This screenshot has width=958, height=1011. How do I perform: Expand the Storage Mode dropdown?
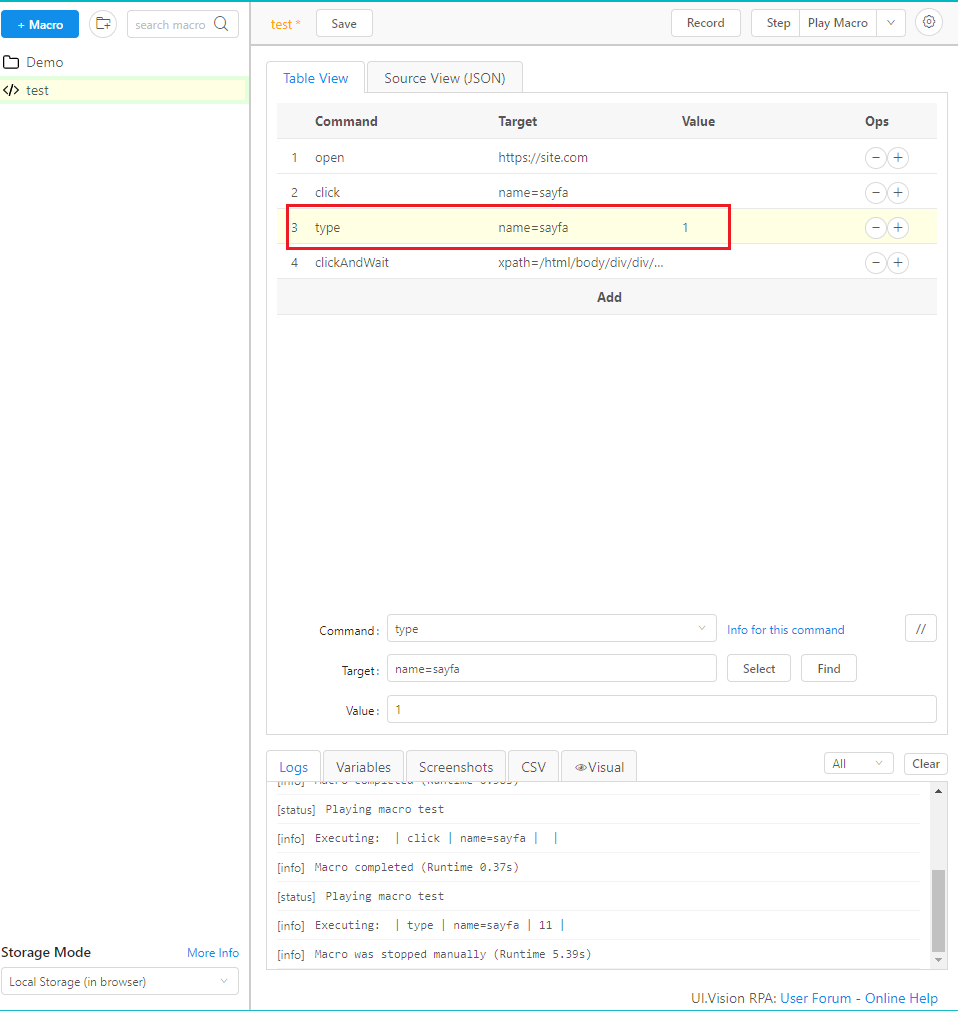(x=120, y=982)
